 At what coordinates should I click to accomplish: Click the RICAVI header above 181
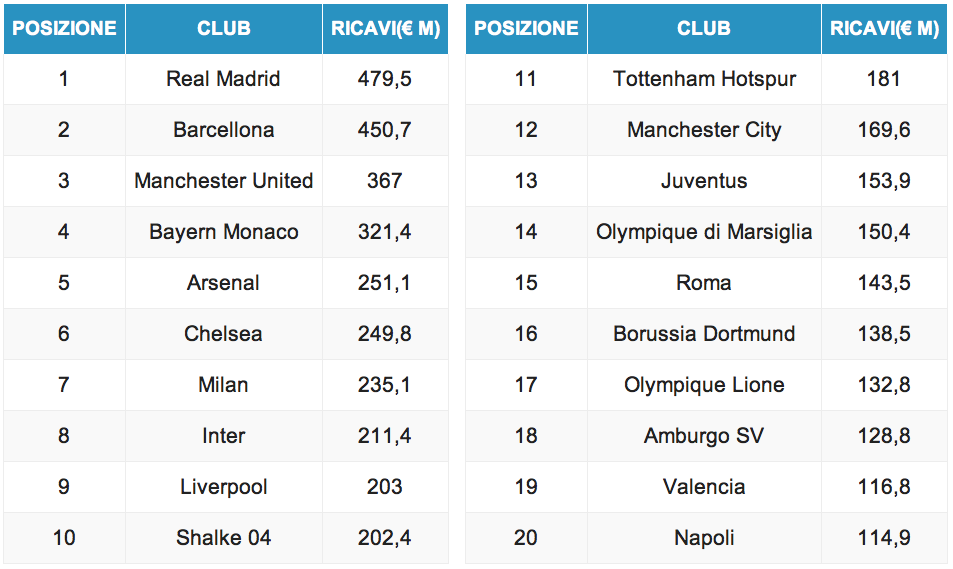(884, 28)
